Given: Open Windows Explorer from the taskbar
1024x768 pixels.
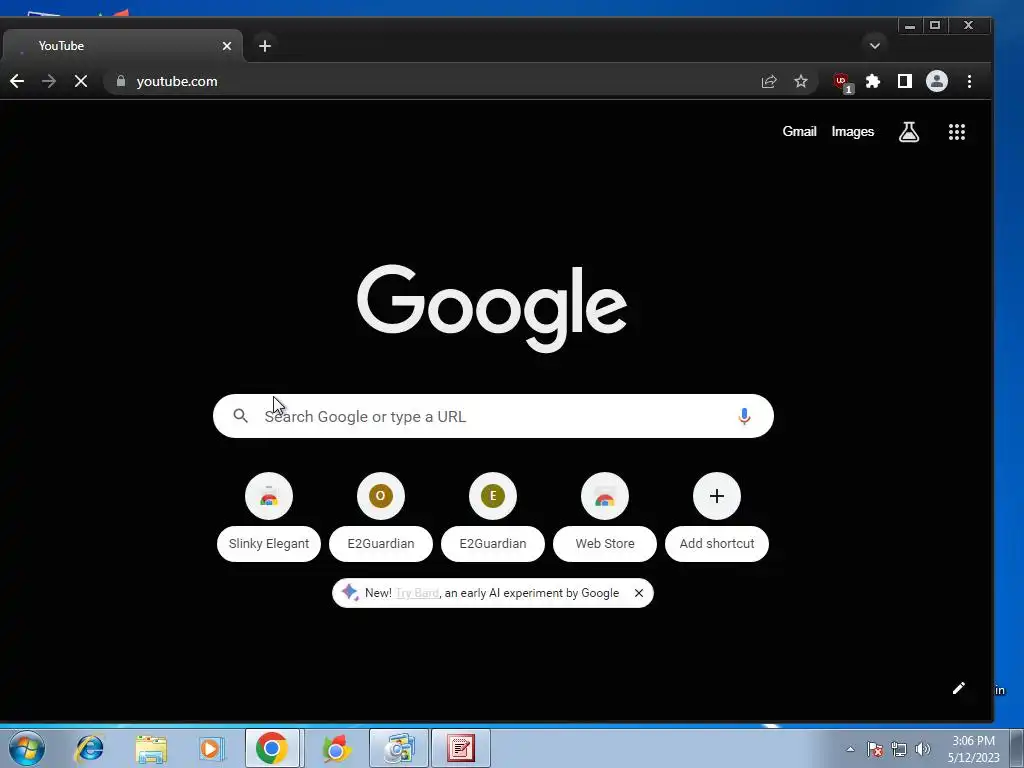Looking at the screenshot, I should 151,748.
